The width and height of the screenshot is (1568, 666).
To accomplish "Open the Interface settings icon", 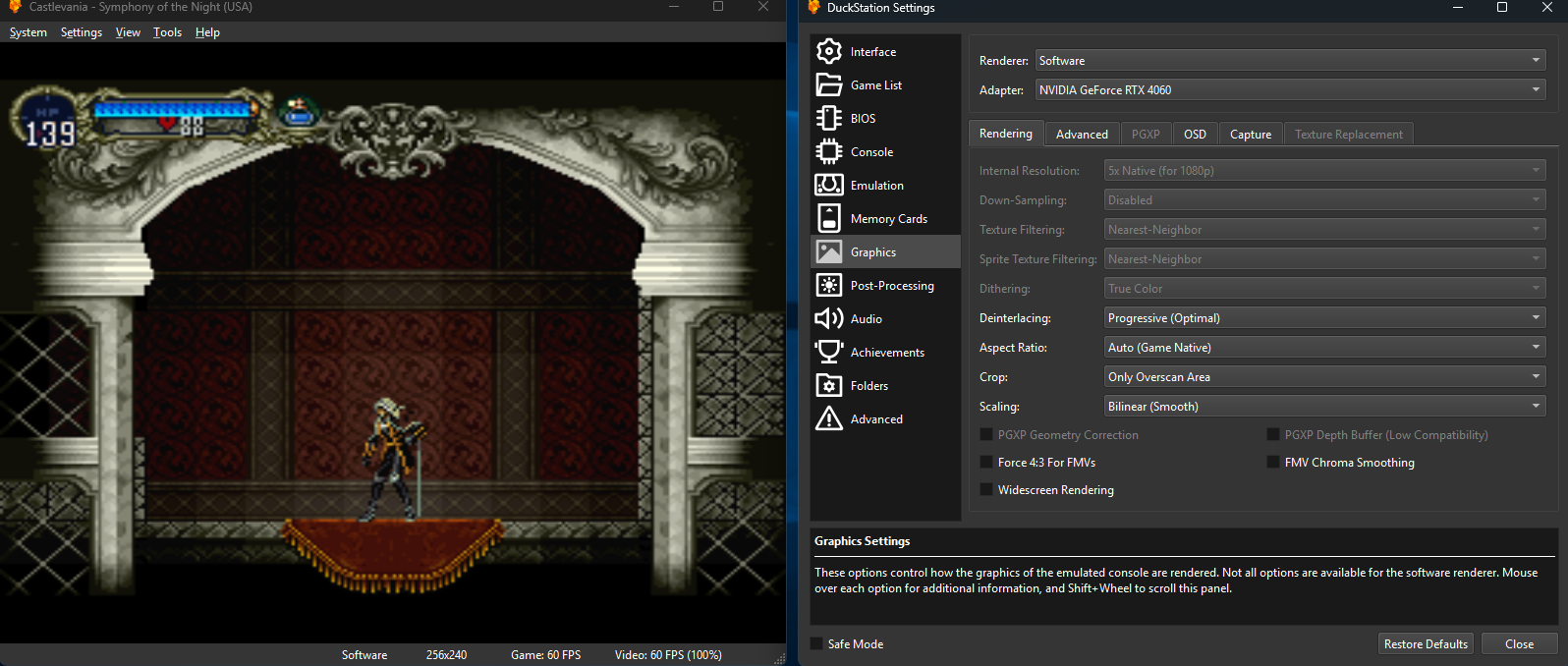I will click(829, 51).
